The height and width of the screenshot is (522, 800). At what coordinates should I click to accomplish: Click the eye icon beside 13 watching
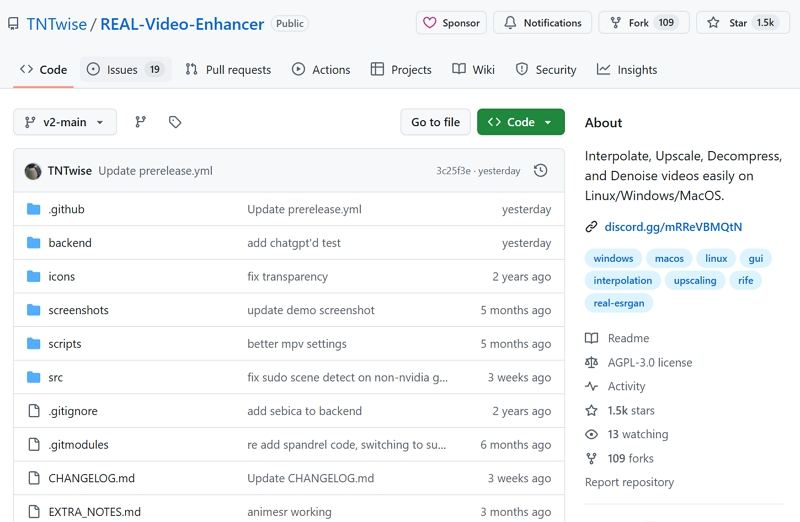tap(591, 434)
